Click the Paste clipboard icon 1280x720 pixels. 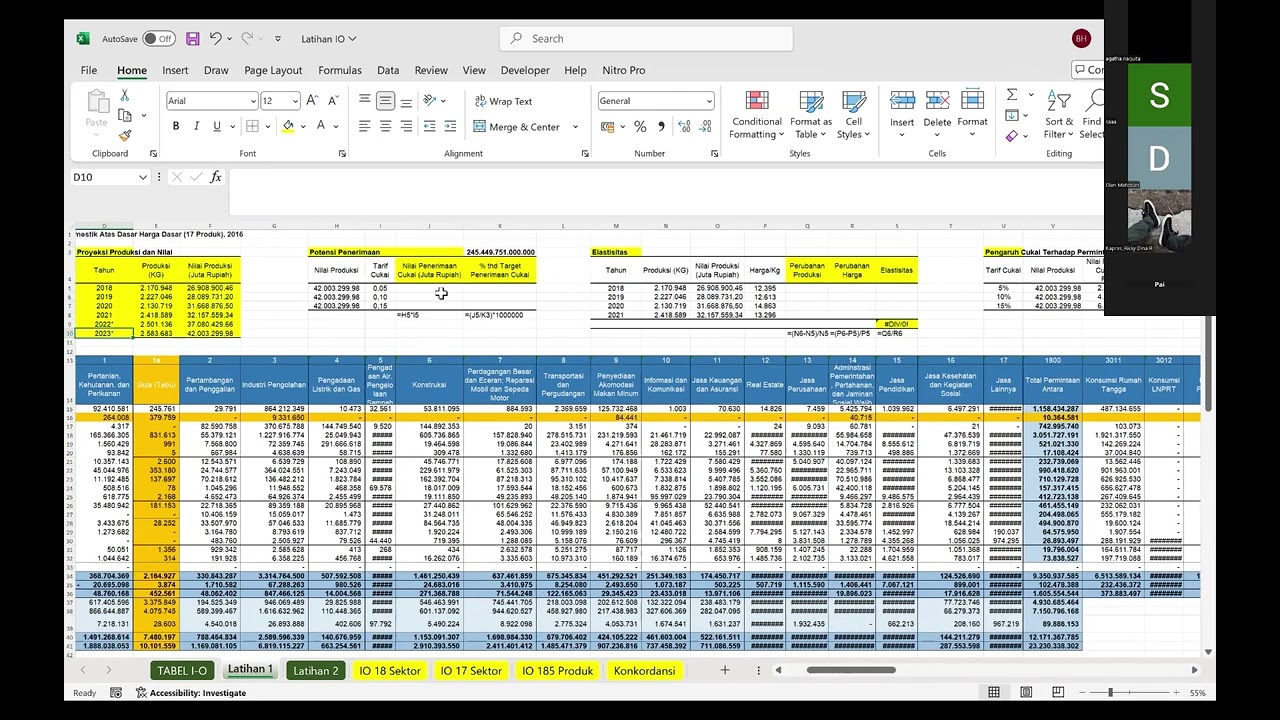click(x=97, y=101)
